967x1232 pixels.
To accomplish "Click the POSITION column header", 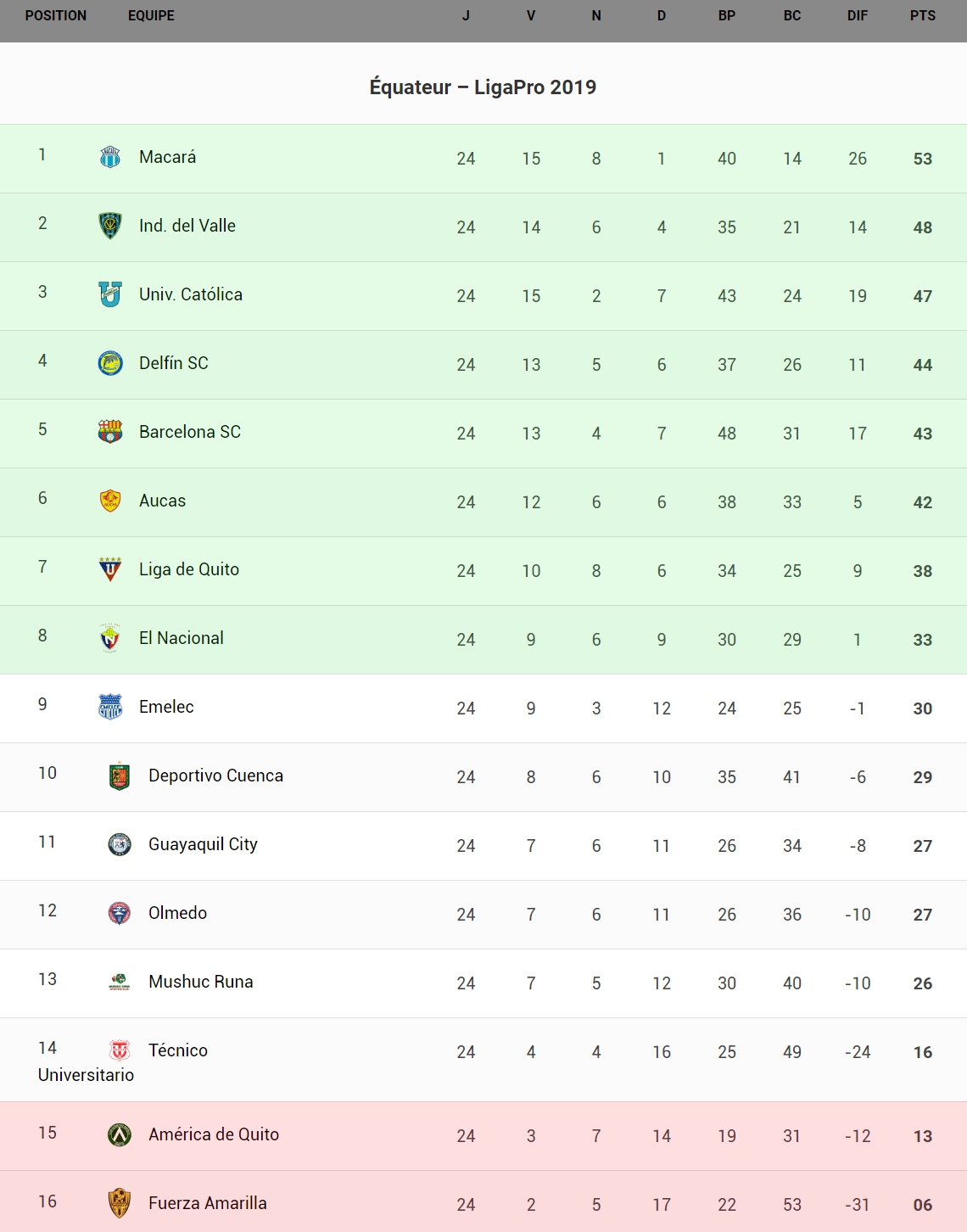I will 56,15.
